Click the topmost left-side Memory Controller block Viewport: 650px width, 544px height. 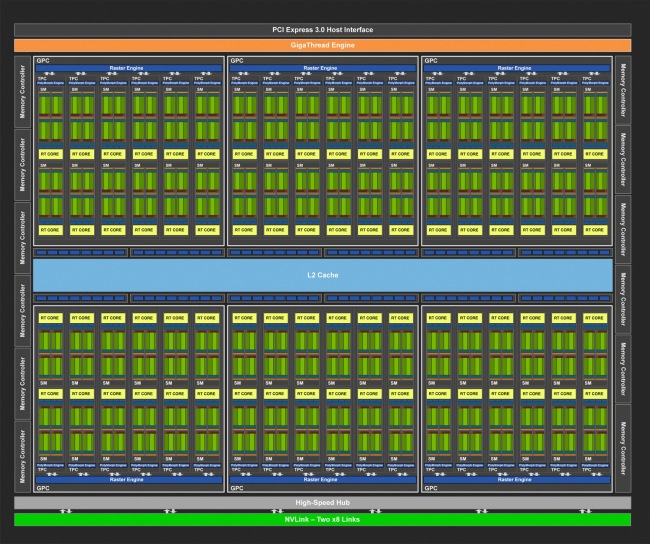coord(22,92)
